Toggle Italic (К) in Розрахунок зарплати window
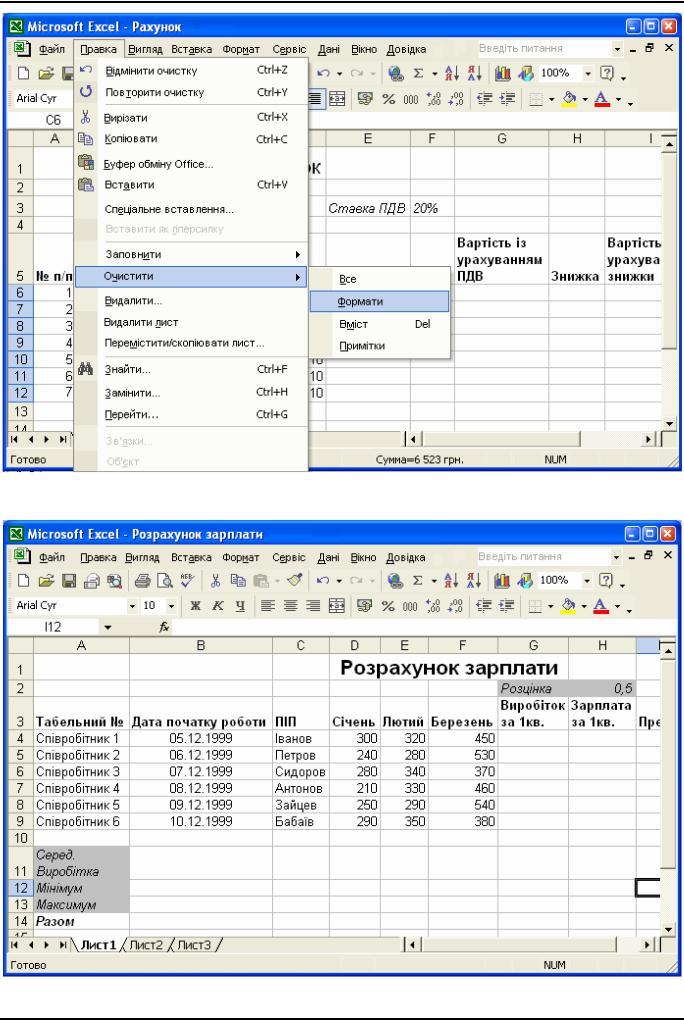Image resolution: width=684 pixels, height=1020 pixels. point(218,606)
